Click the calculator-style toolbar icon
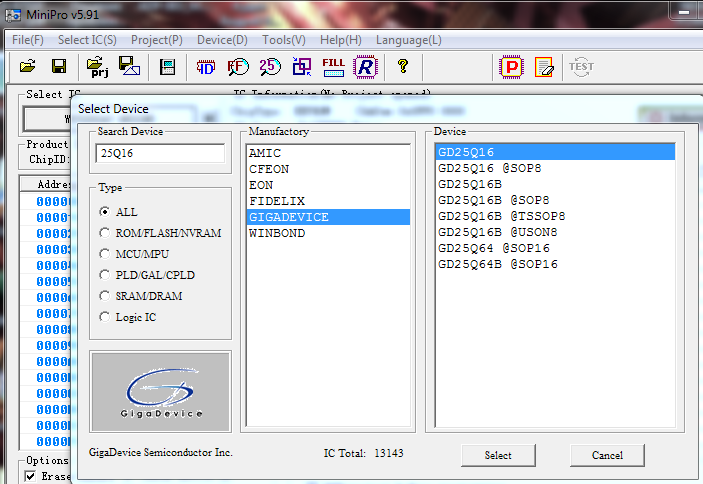Image resolution: width=703 pixels, height=484 pixels. point(167,67)
